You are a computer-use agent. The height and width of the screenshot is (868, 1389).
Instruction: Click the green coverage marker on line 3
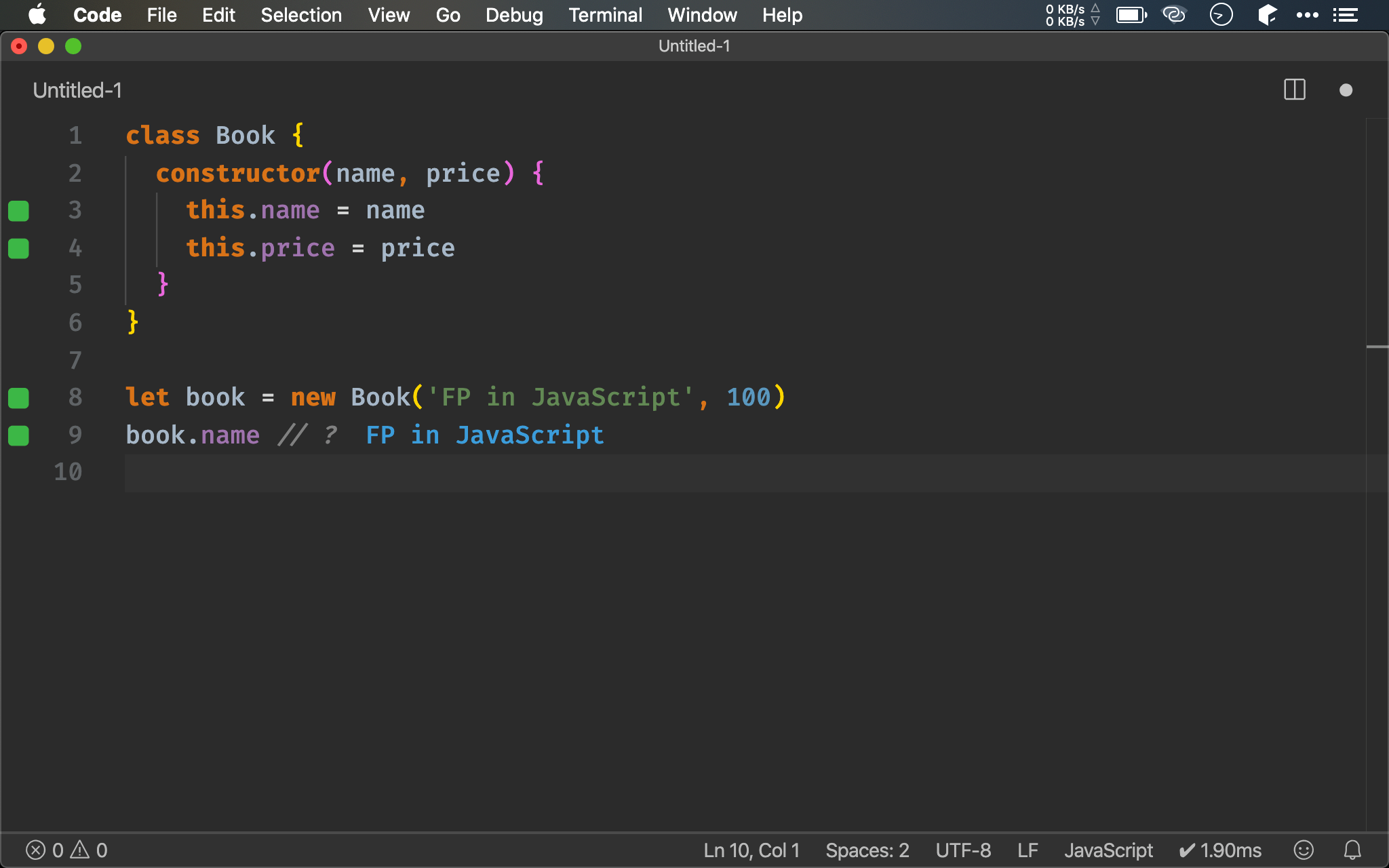[x=19, y=211]
